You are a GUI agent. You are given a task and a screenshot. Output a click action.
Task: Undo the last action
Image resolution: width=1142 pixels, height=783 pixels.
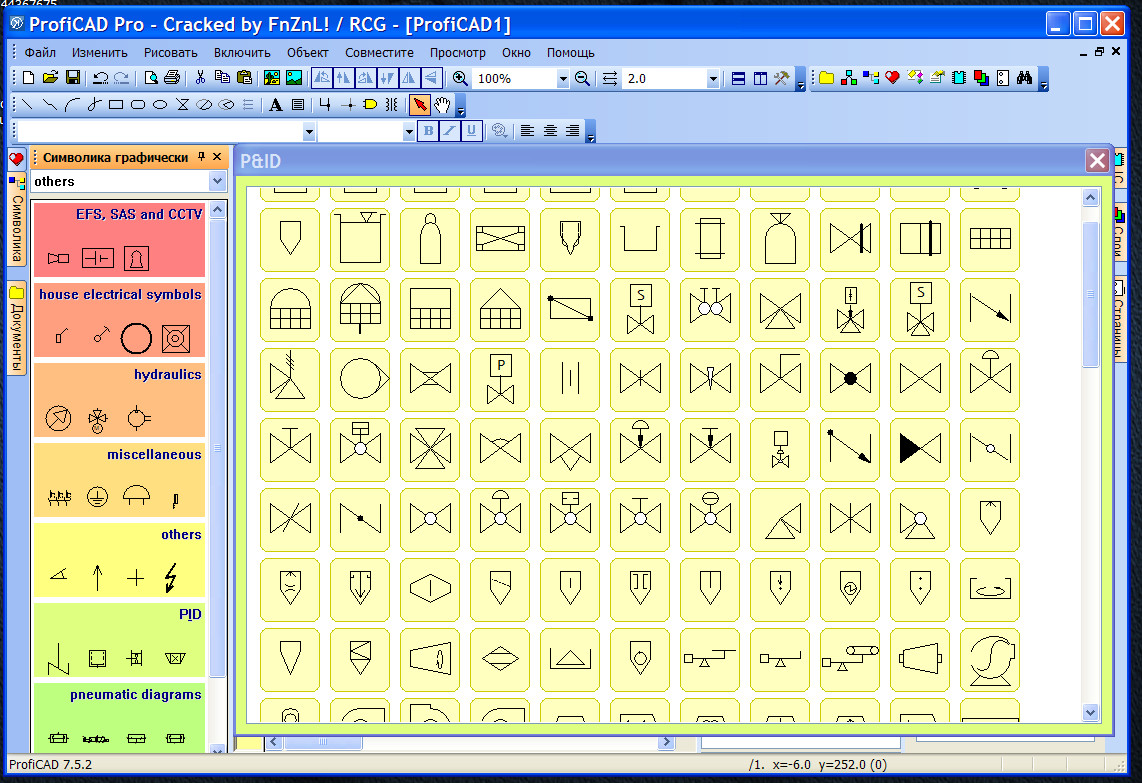point(101,78)
